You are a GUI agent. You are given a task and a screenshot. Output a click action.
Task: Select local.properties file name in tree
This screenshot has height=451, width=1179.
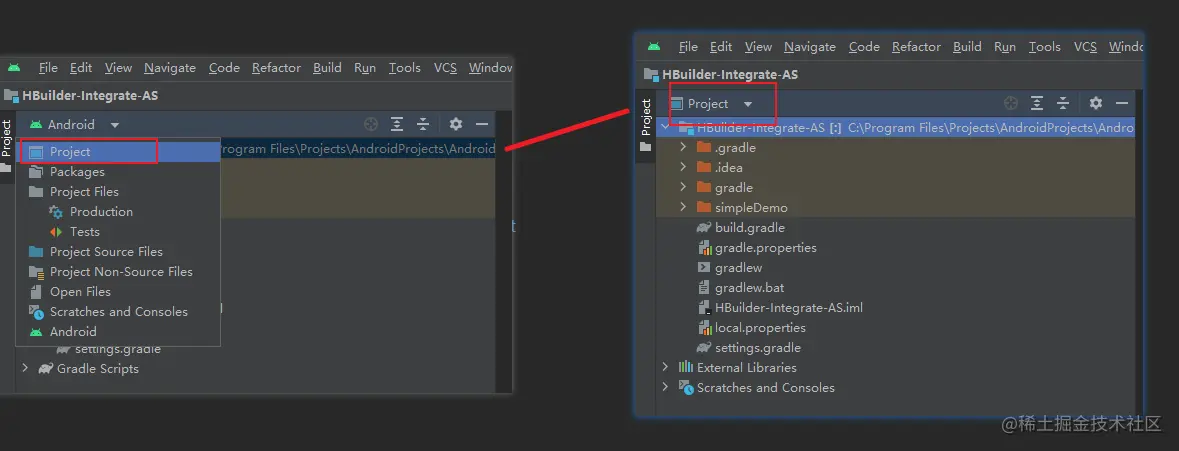tap(760, 328)
